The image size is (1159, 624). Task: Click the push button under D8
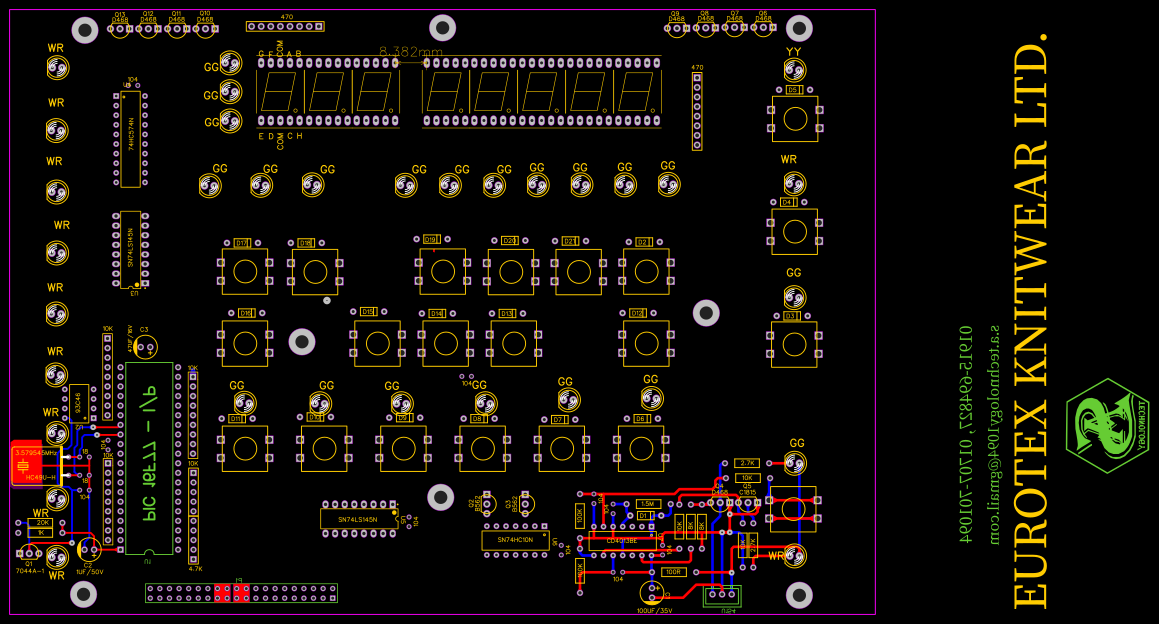pos(483,449)
